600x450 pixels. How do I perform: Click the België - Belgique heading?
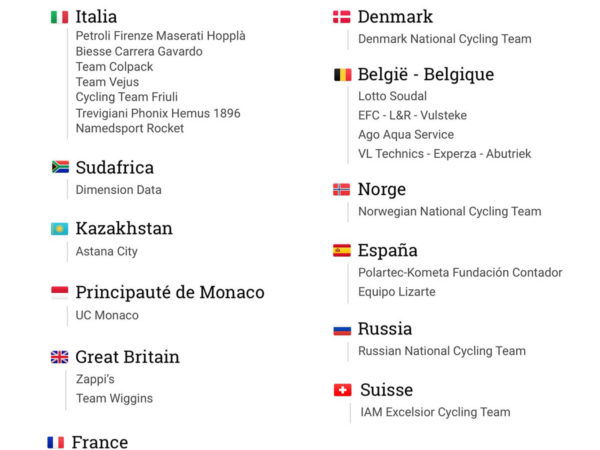426,75
